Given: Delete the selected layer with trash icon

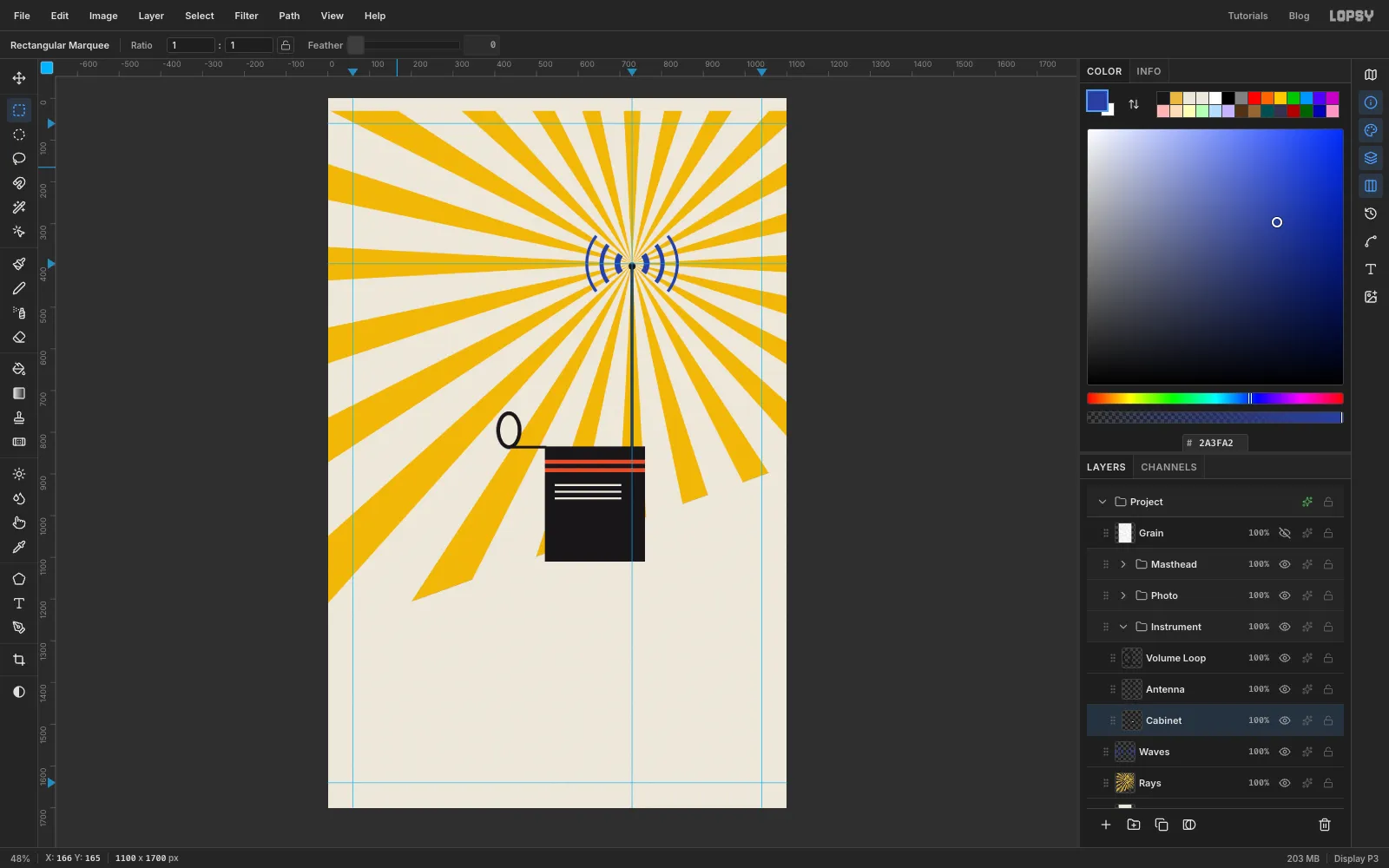Looking at the screenshot, I should (x=1325, y=825).
